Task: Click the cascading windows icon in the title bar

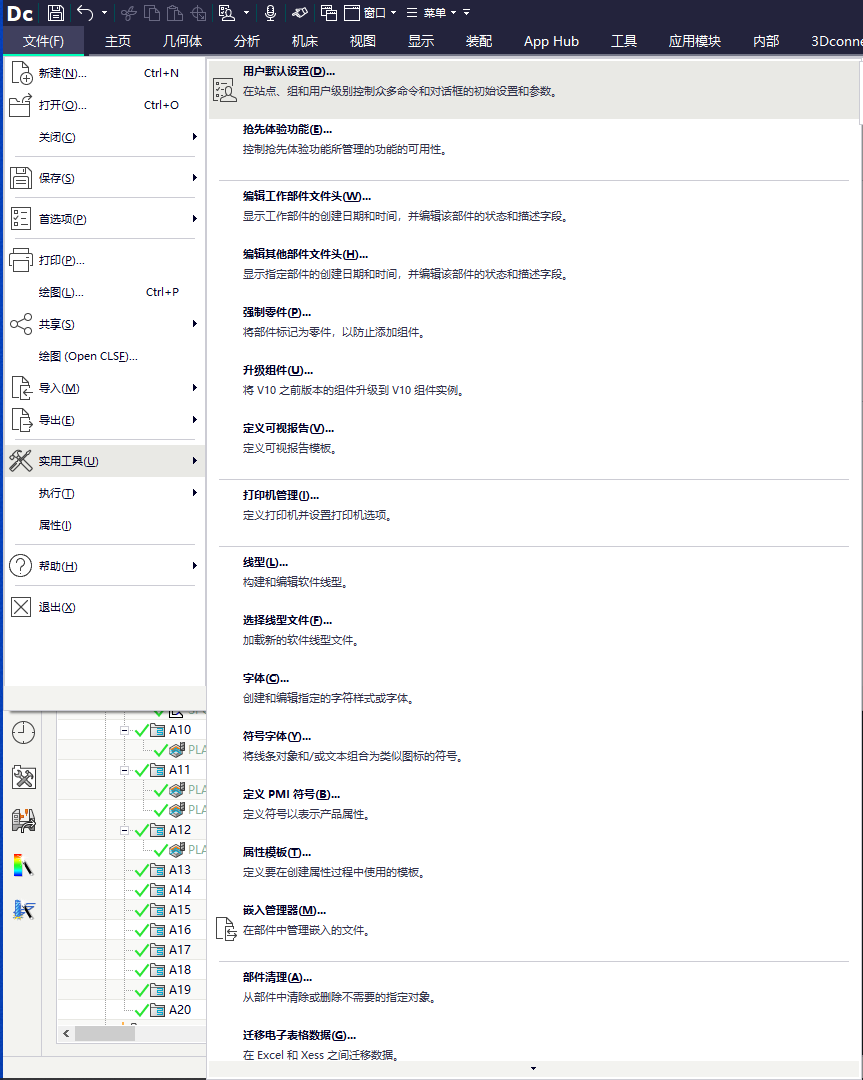Action: pos(329,12)
